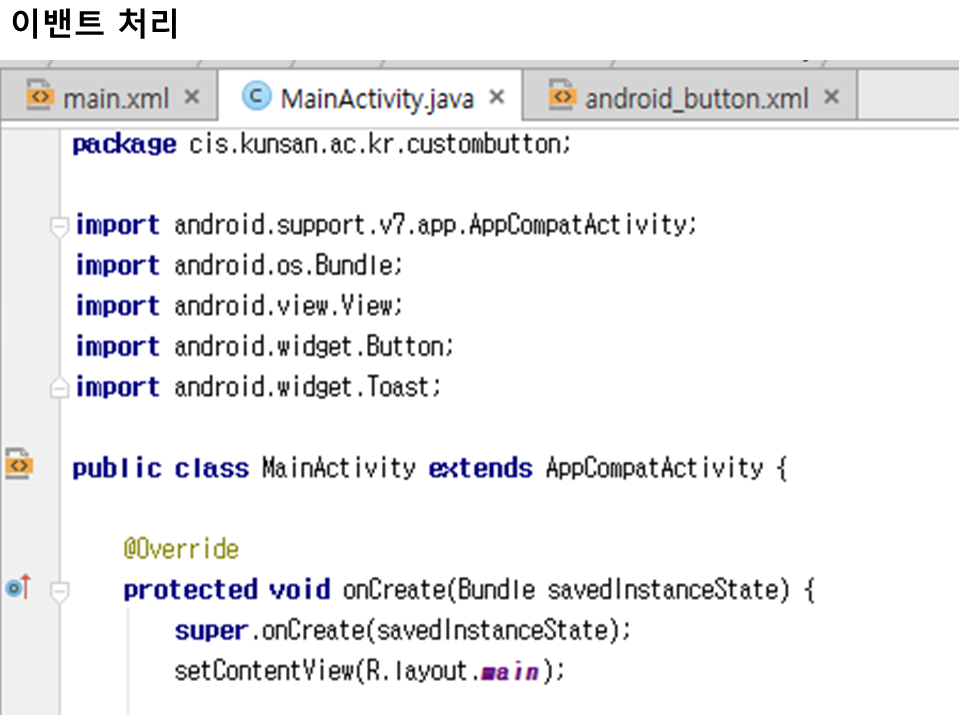
Task: Close the main.xml tab
Action: 193,97
